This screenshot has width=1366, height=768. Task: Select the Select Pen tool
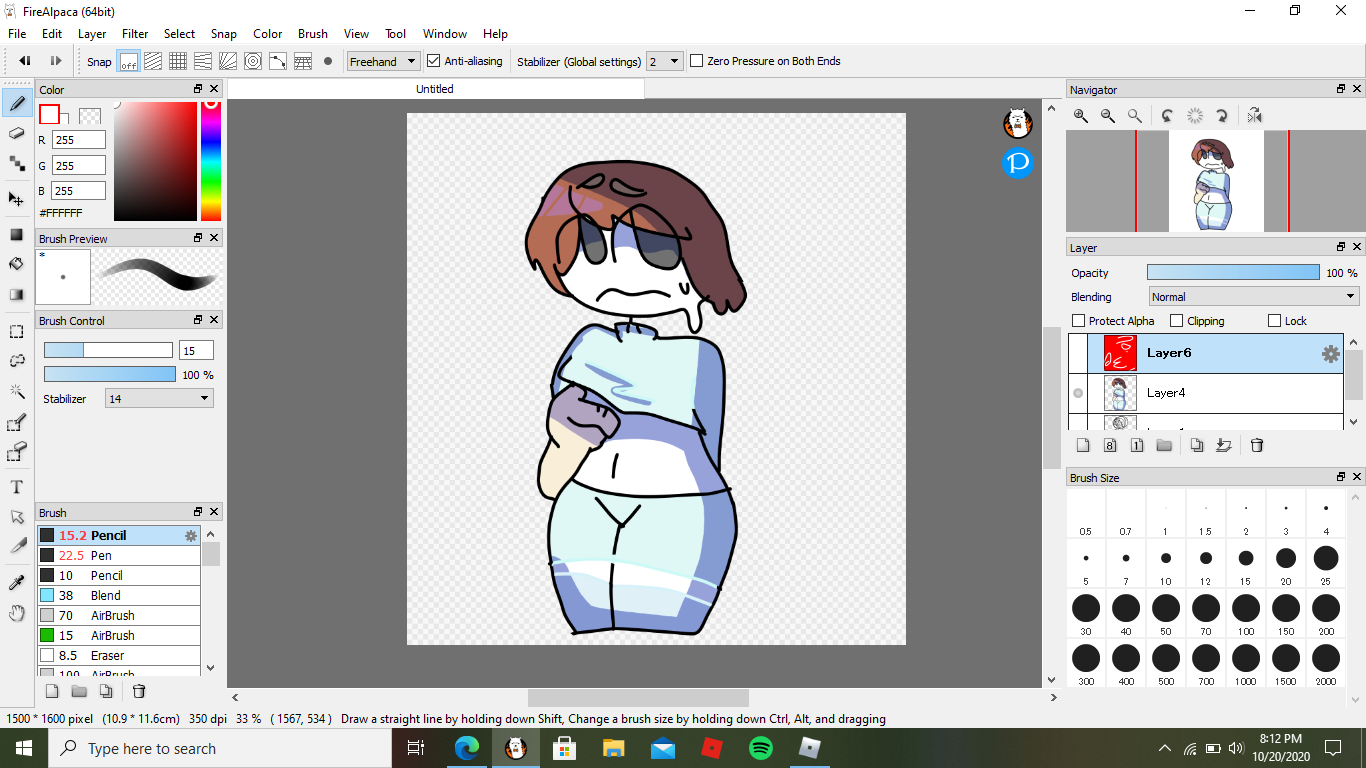tap(17, 423)
